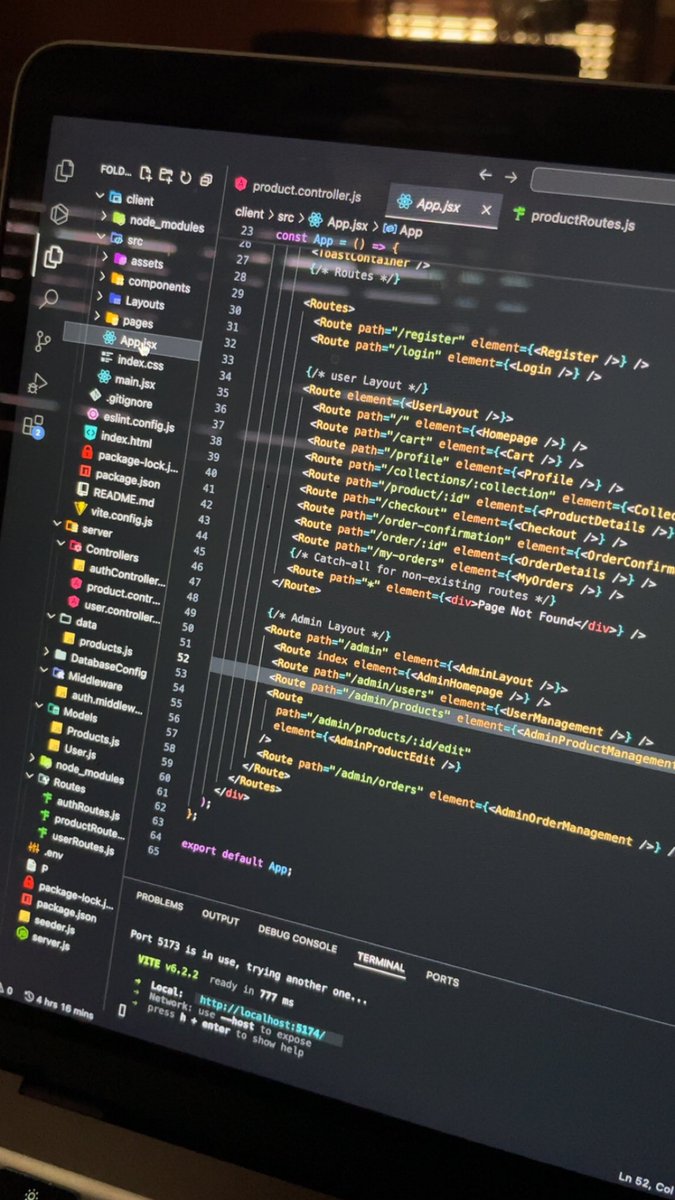
Task: Close the App.jsx editor tab
Action: [x=486, y=209]
